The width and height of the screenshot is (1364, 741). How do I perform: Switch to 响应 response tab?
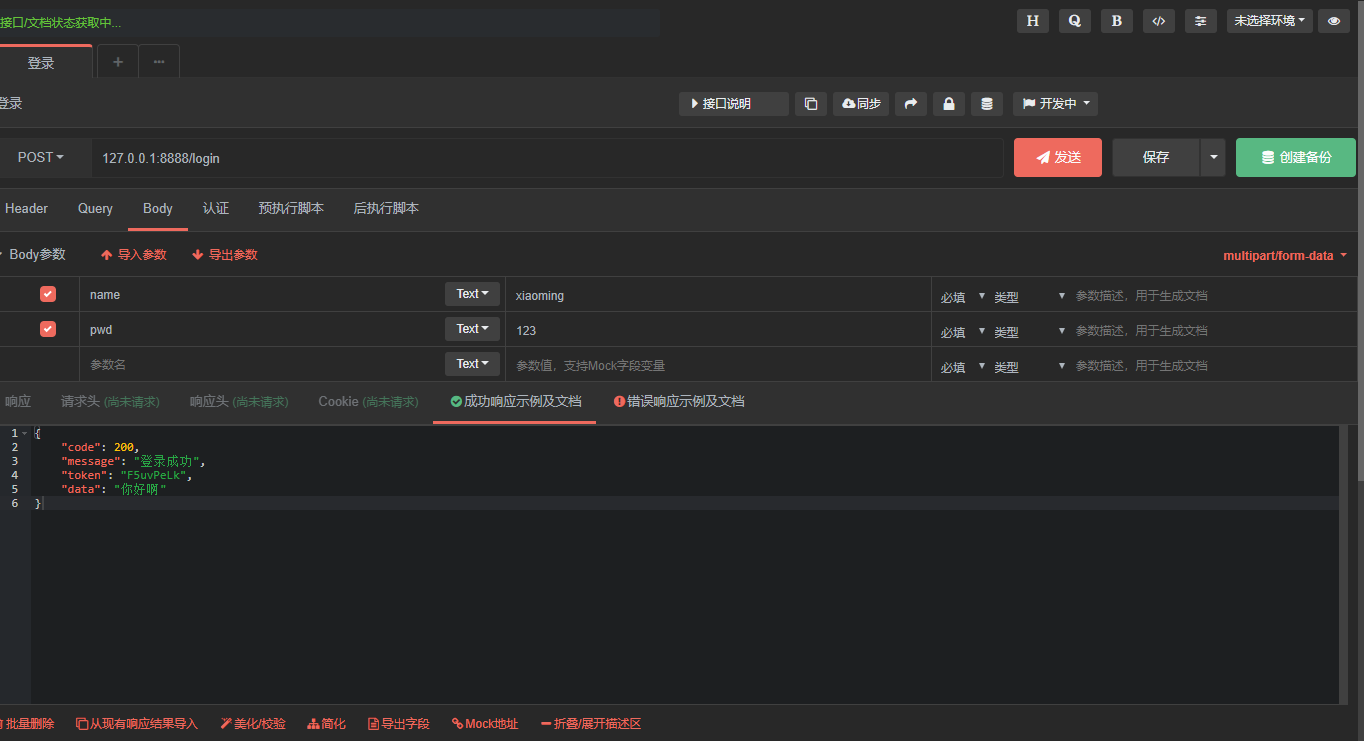tap(18, 401)
